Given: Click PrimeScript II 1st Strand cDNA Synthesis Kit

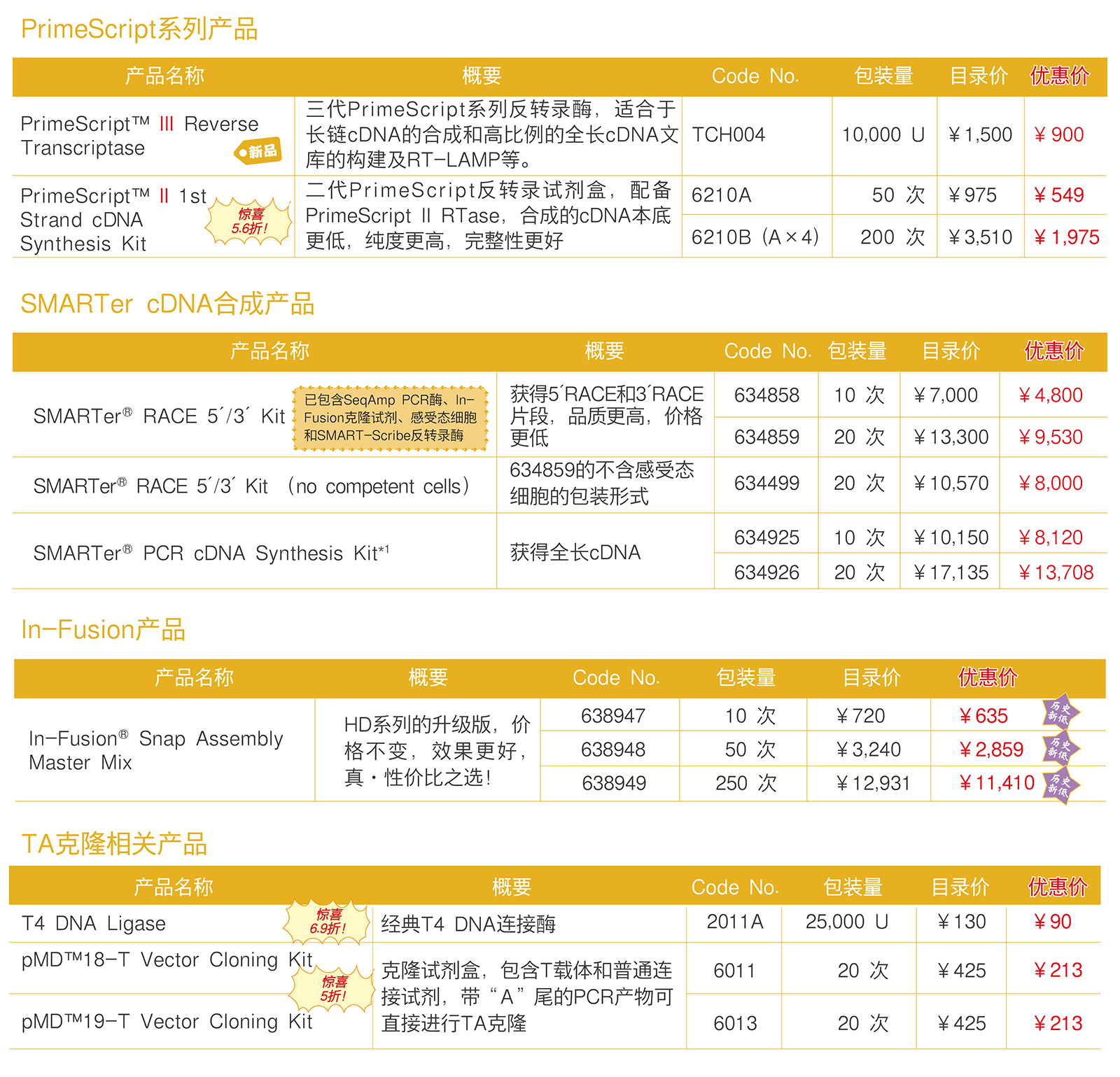Looking at the screenshot, I should click(113, 220).
